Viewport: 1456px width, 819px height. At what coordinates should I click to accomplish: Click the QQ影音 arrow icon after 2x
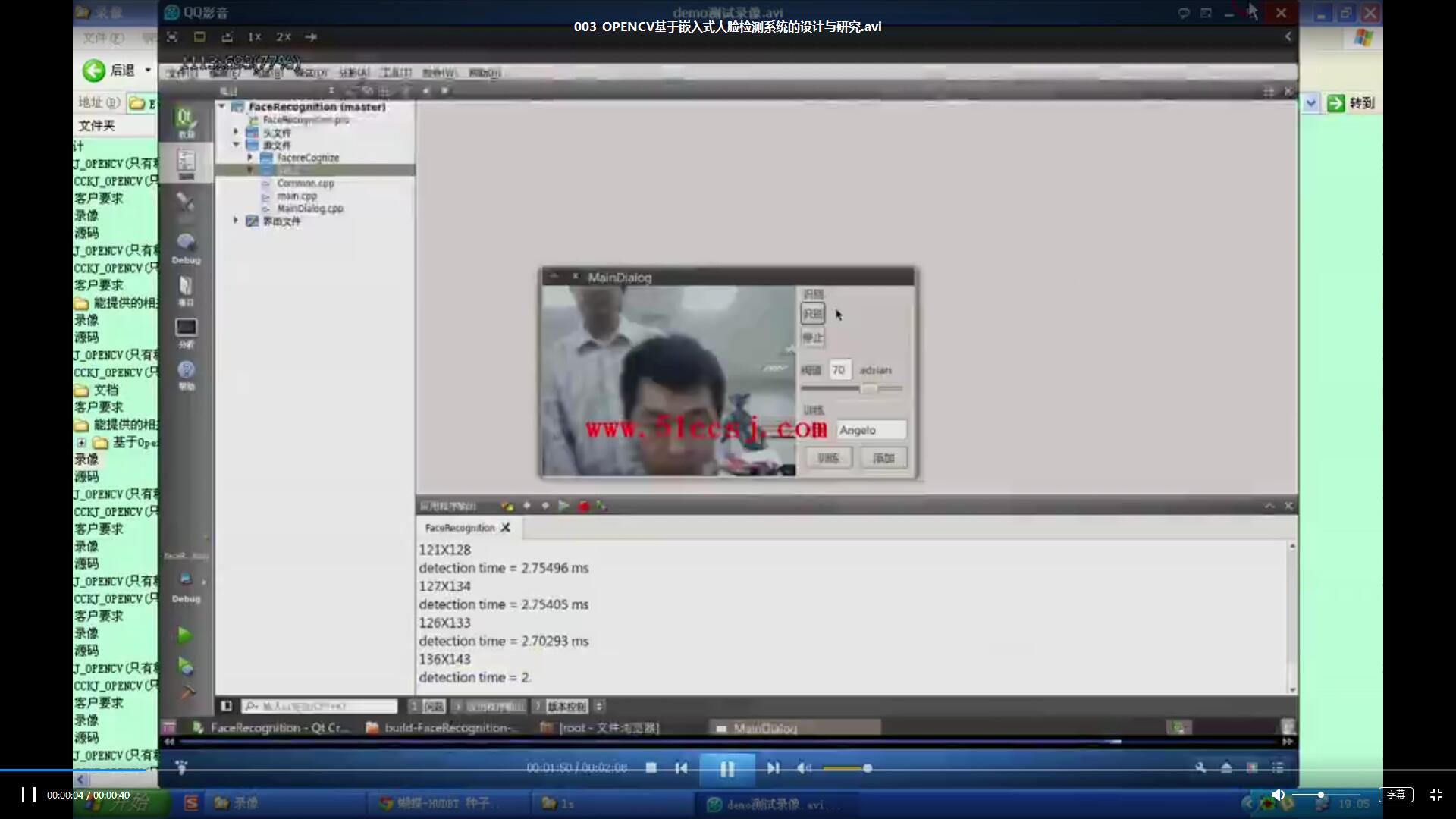pyautogui.click(x=311, y=36)
